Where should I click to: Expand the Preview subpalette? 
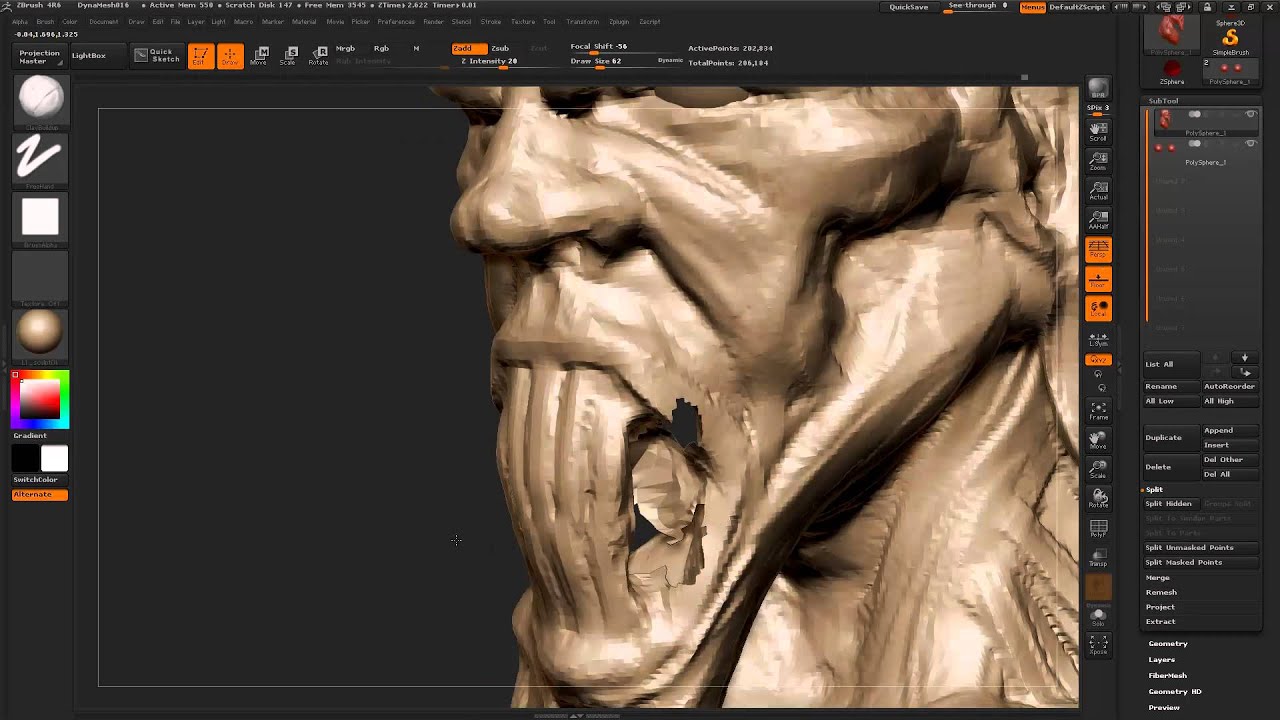tap(1164, 707)
